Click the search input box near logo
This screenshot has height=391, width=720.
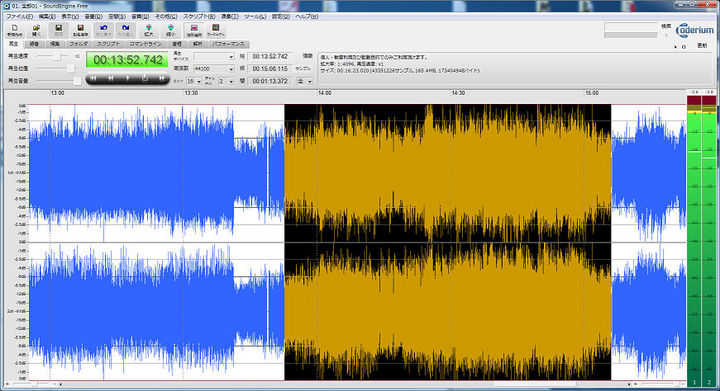tap(631, 27)
